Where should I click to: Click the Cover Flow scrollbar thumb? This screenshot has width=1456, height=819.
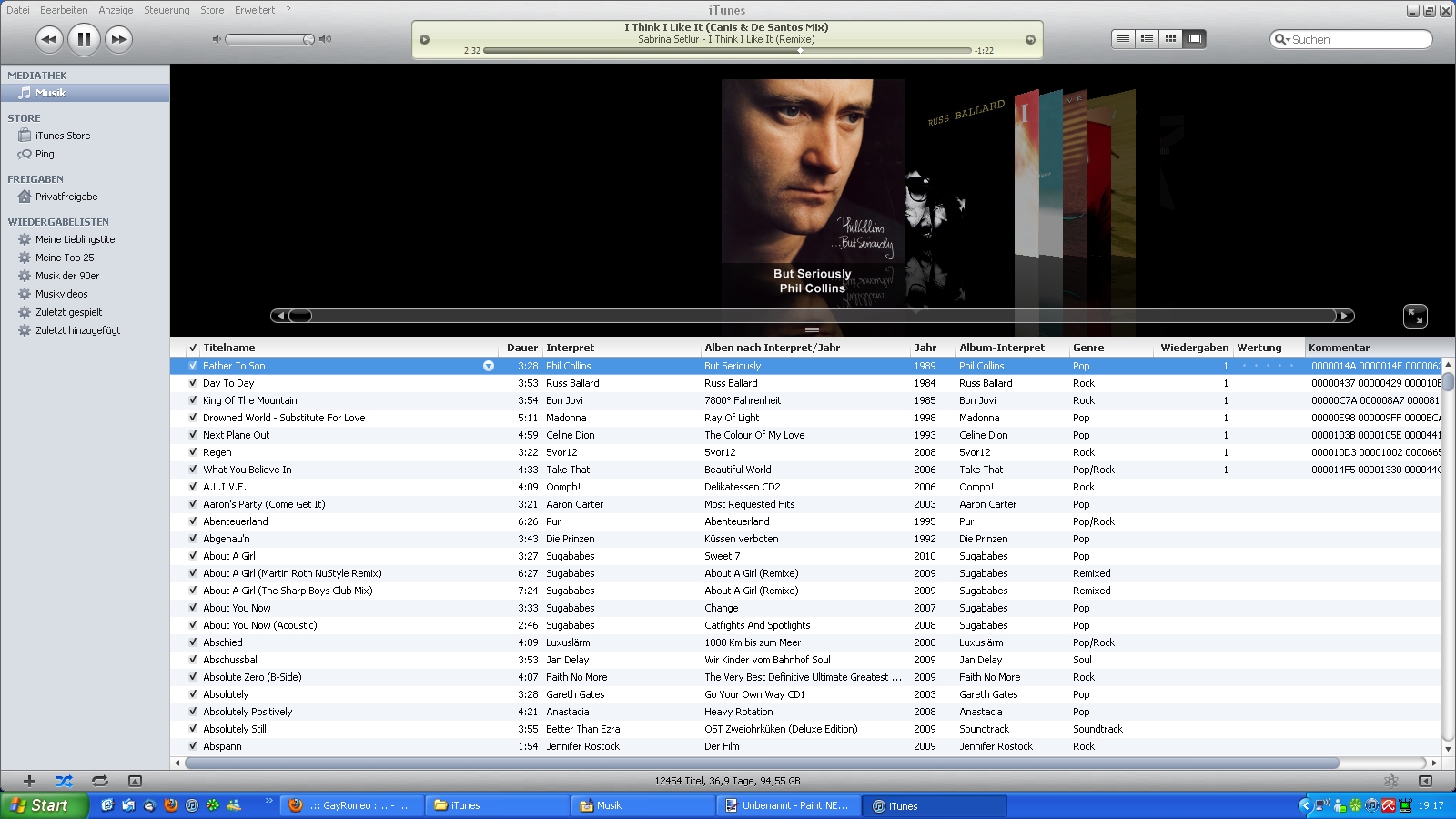tap(300, 316)
